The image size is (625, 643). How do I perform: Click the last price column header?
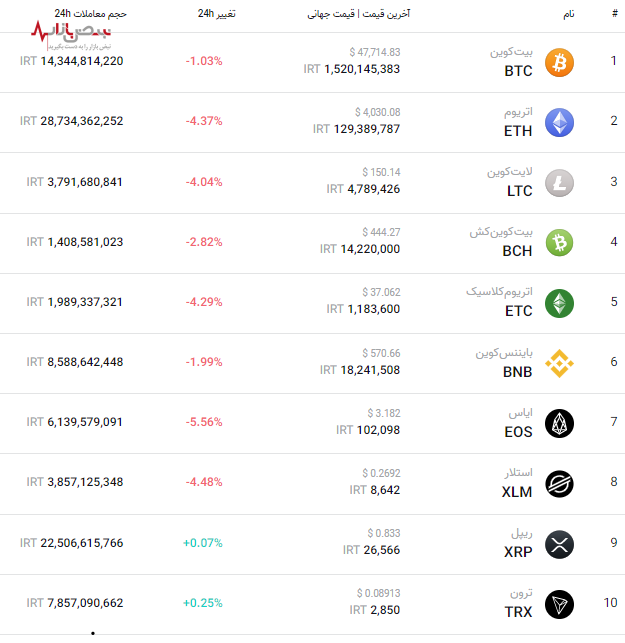[358, 14]
